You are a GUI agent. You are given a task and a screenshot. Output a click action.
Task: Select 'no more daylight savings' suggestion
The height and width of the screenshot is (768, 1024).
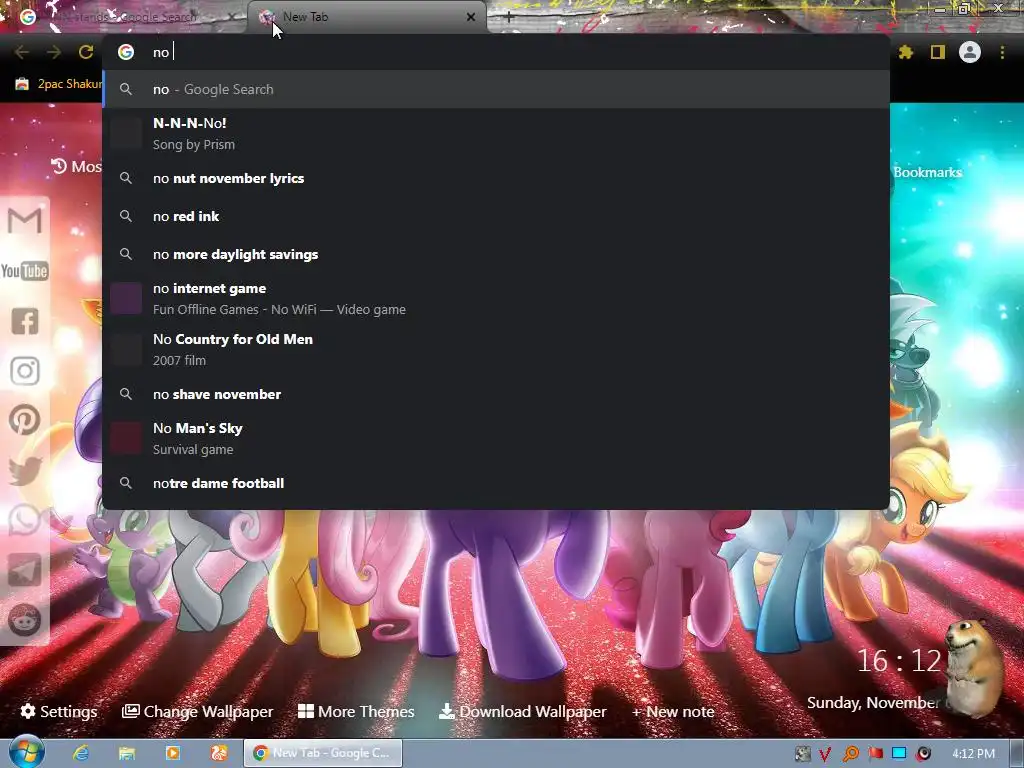[496, 254]
